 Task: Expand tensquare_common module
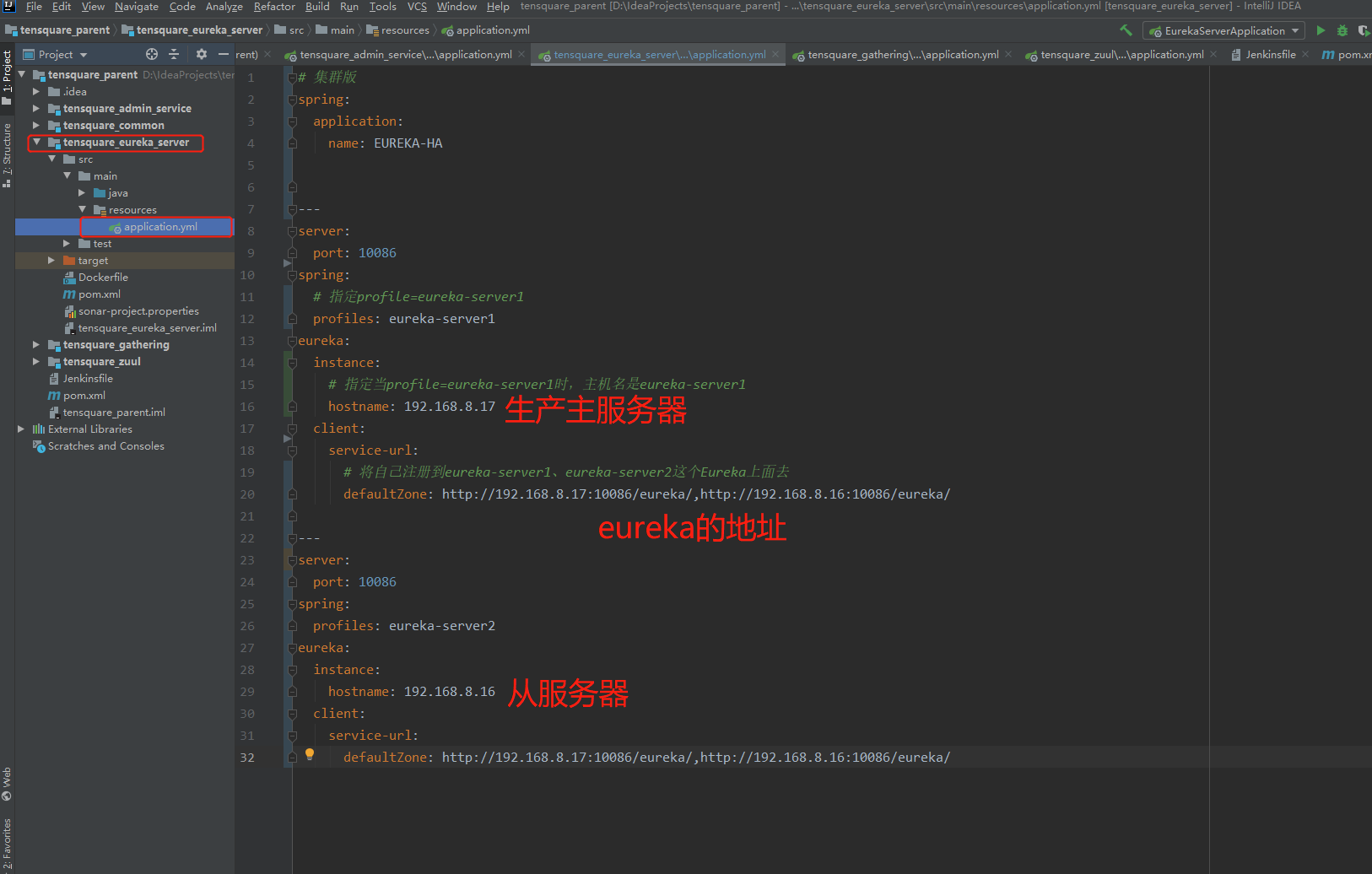pos(36,126)
